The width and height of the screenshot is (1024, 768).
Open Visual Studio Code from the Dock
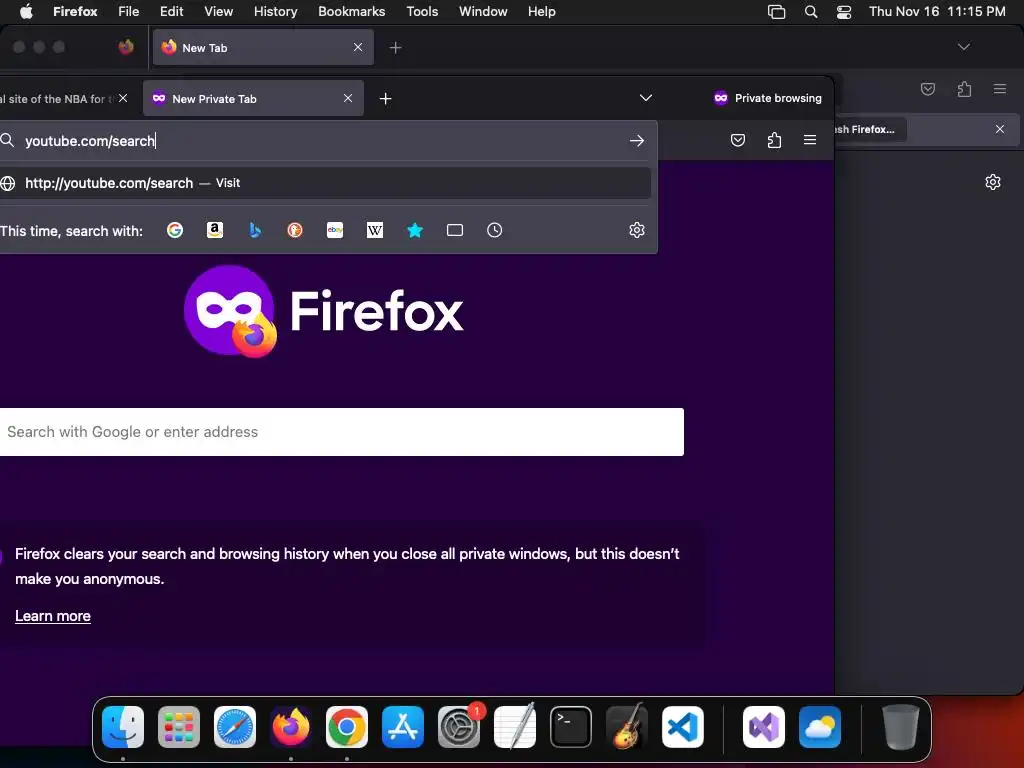point(682,727)
